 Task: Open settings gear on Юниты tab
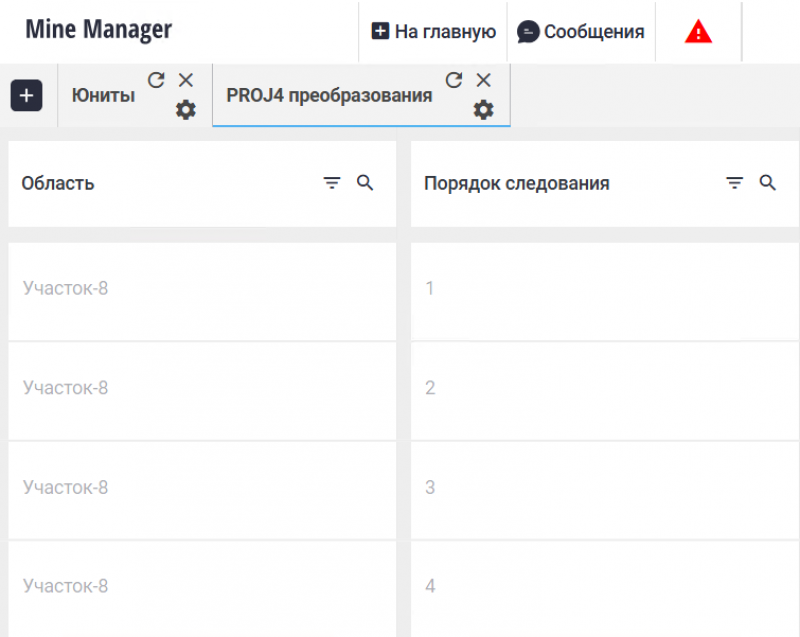(x=185, y=110)
